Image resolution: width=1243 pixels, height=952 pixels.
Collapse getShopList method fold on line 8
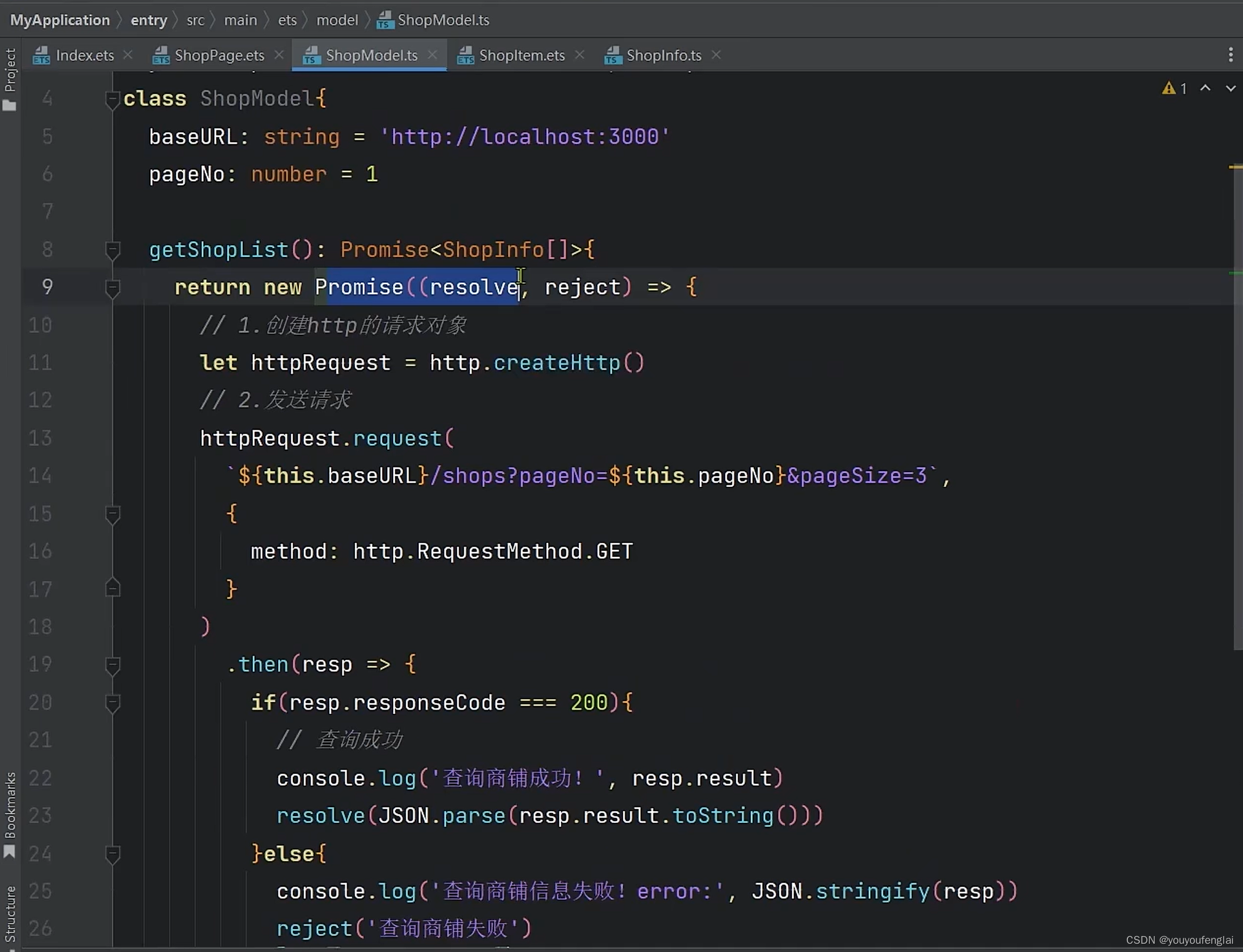click(113, 251)
